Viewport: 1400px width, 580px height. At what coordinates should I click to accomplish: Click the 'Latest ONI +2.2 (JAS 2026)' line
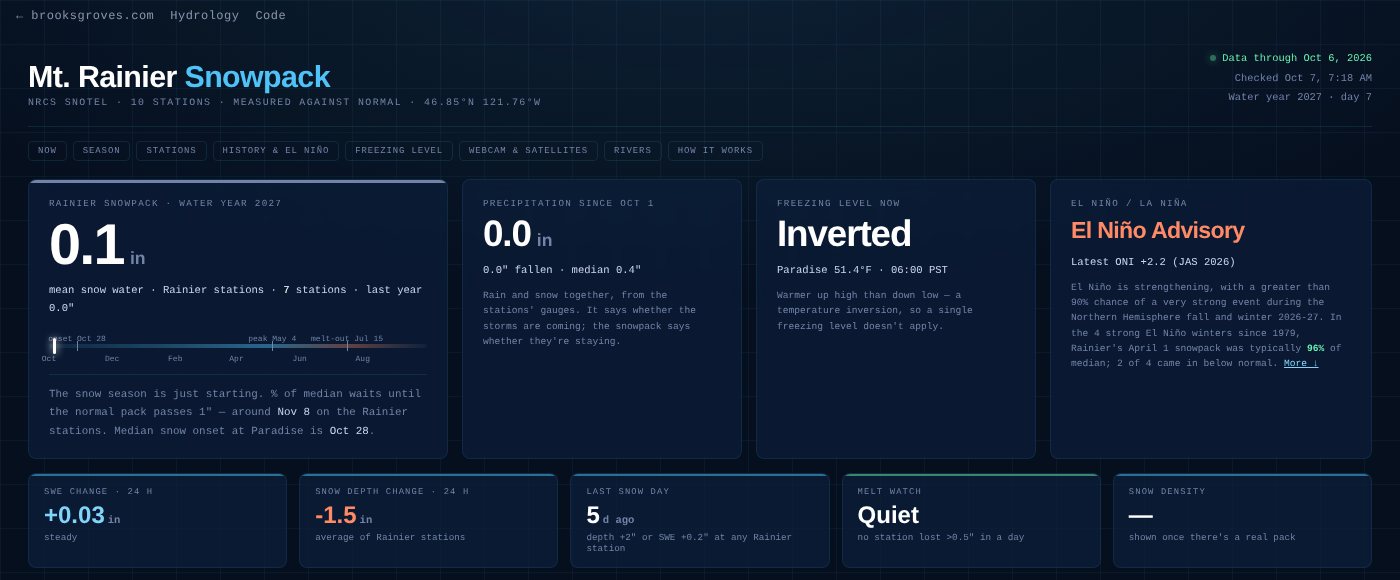(x=1153, y=262)
